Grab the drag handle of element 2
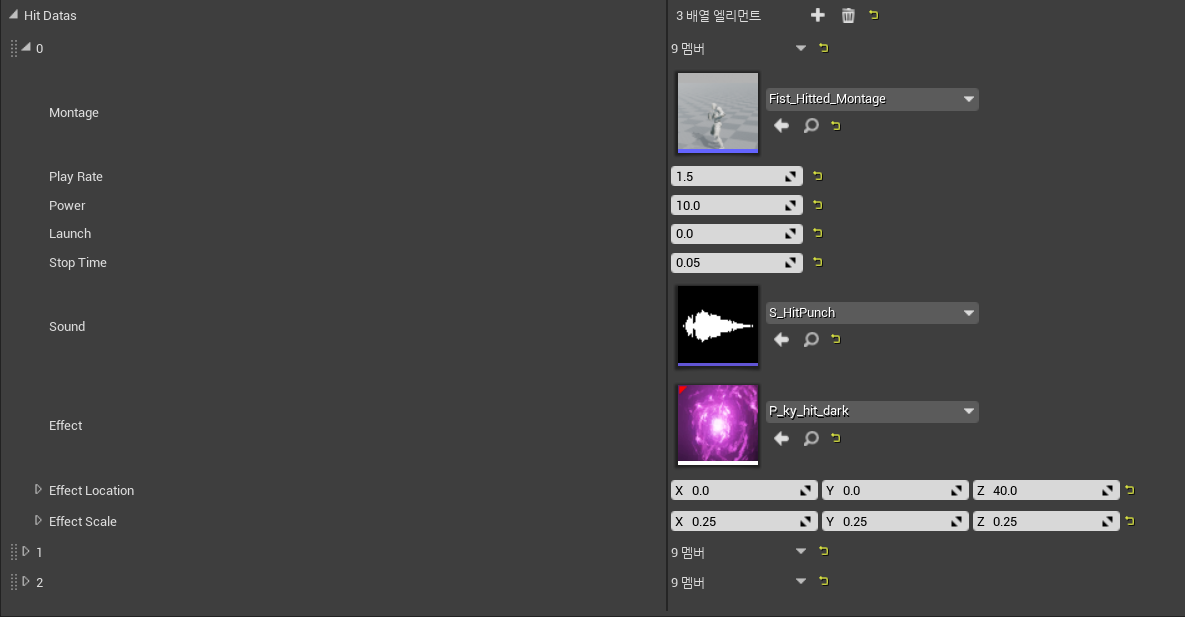1185x617 pixels. coord(14,582)
